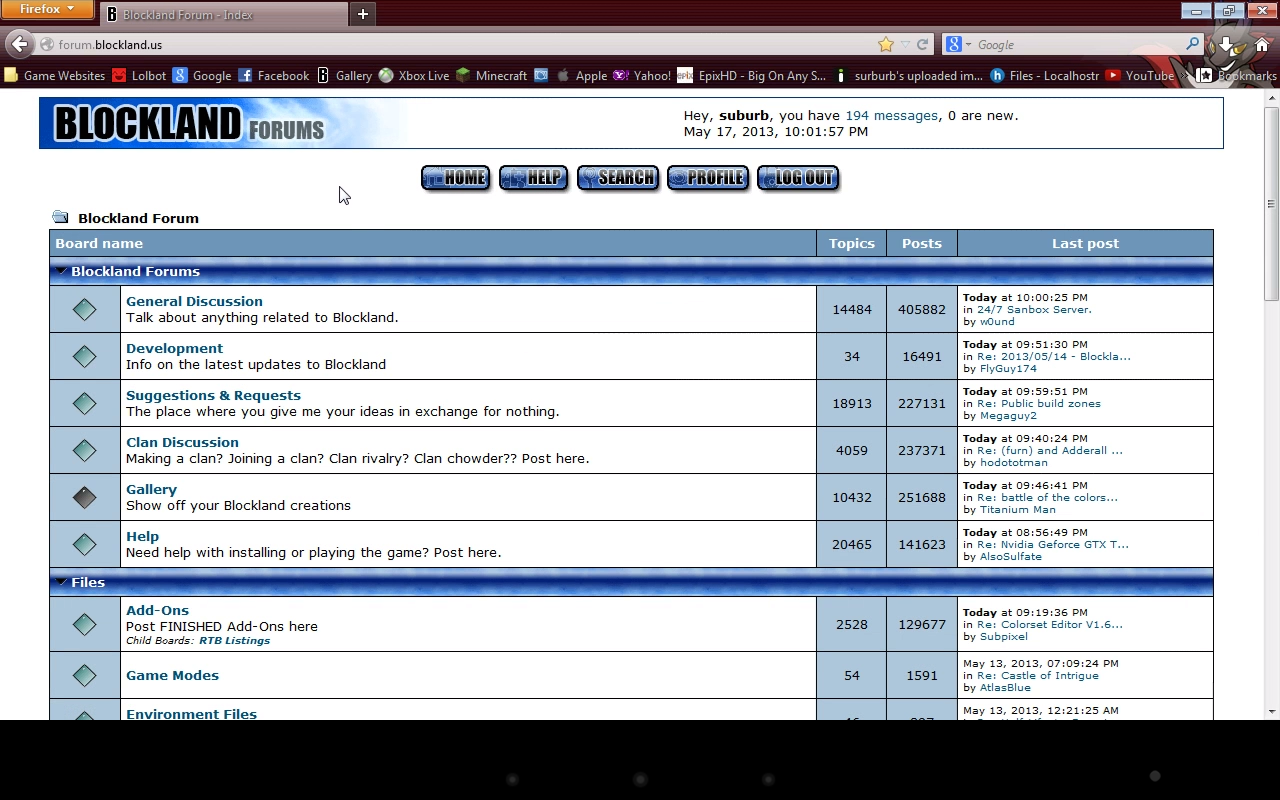Screen dimensions: 1280x800
Task: Click the Development board status icon
Action: (x=85, y=356)
